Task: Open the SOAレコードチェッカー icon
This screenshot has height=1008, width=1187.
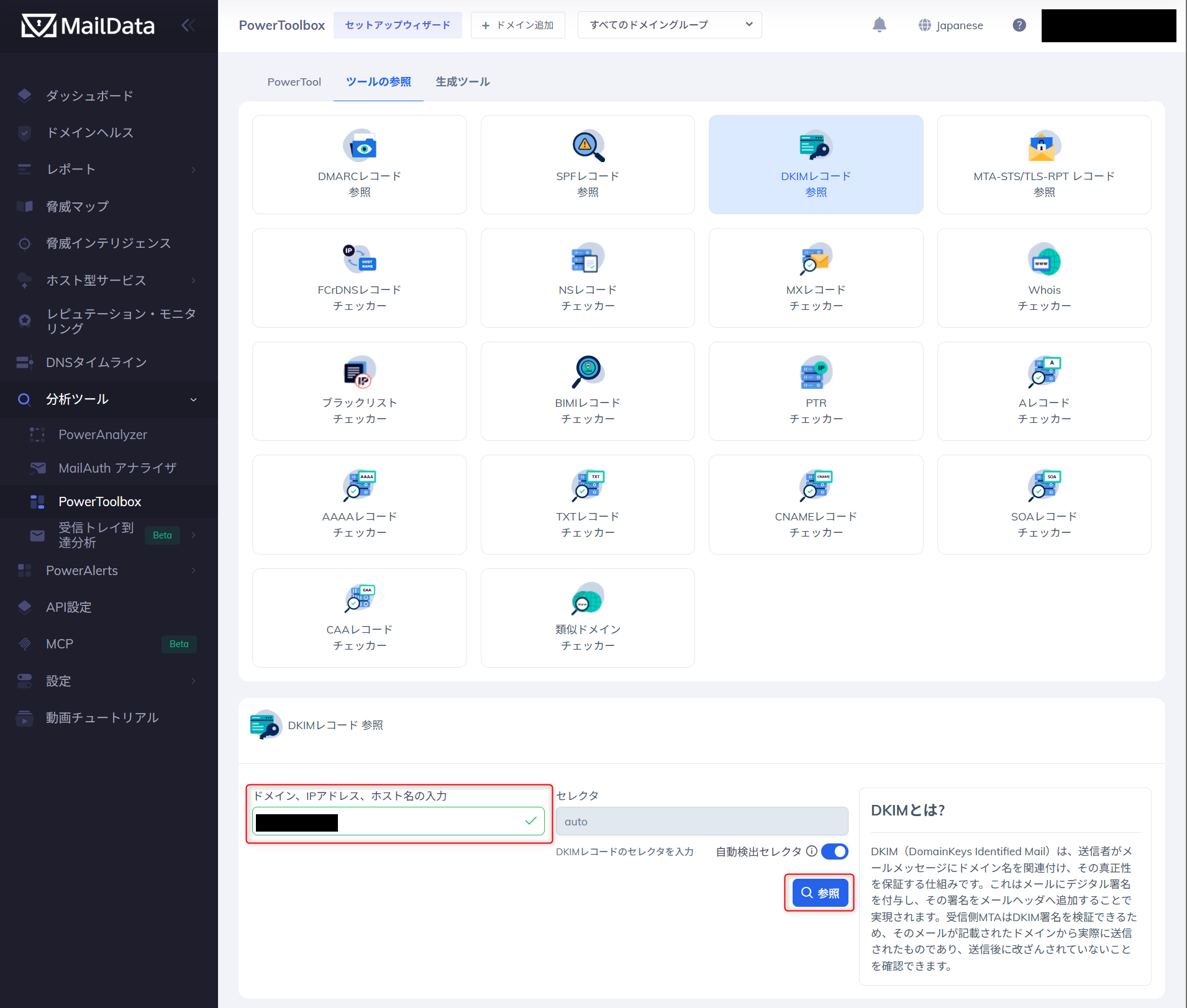Action: click(x=1044, y=486)
